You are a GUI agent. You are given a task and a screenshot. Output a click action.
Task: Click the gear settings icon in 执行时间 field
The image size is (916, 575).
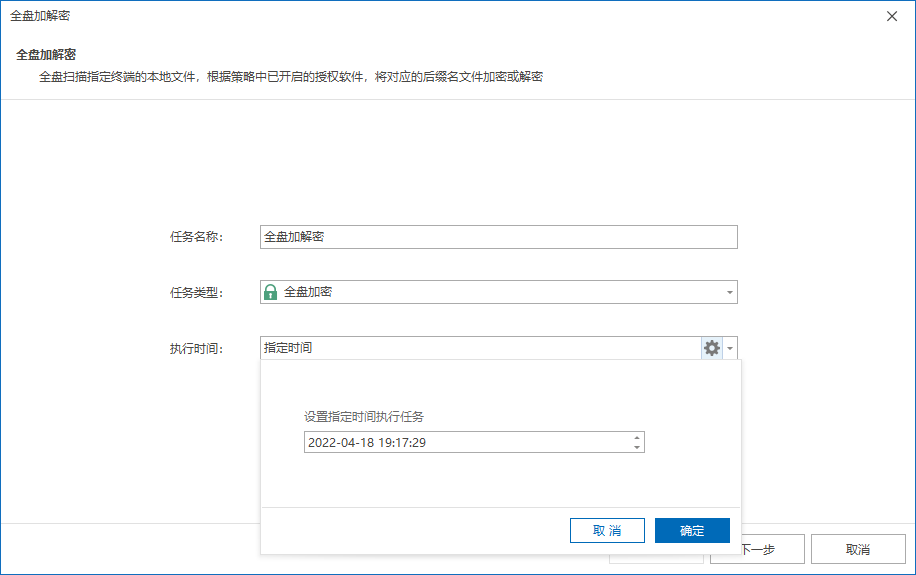(x=712, y=348)
